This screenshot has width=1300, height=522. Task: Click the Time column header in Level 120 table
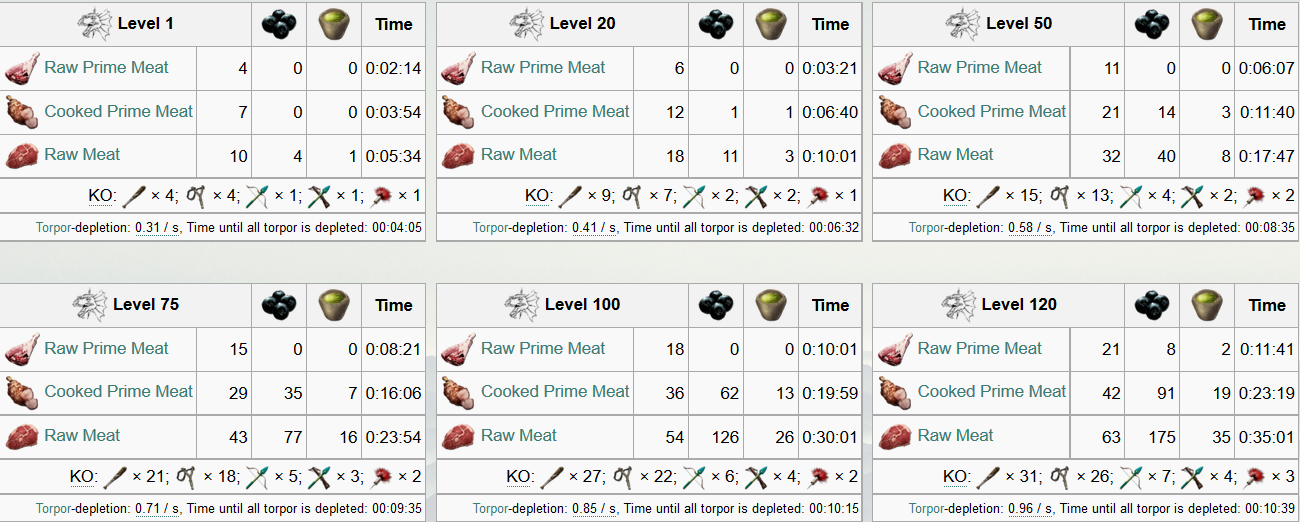coord(1266,305)
